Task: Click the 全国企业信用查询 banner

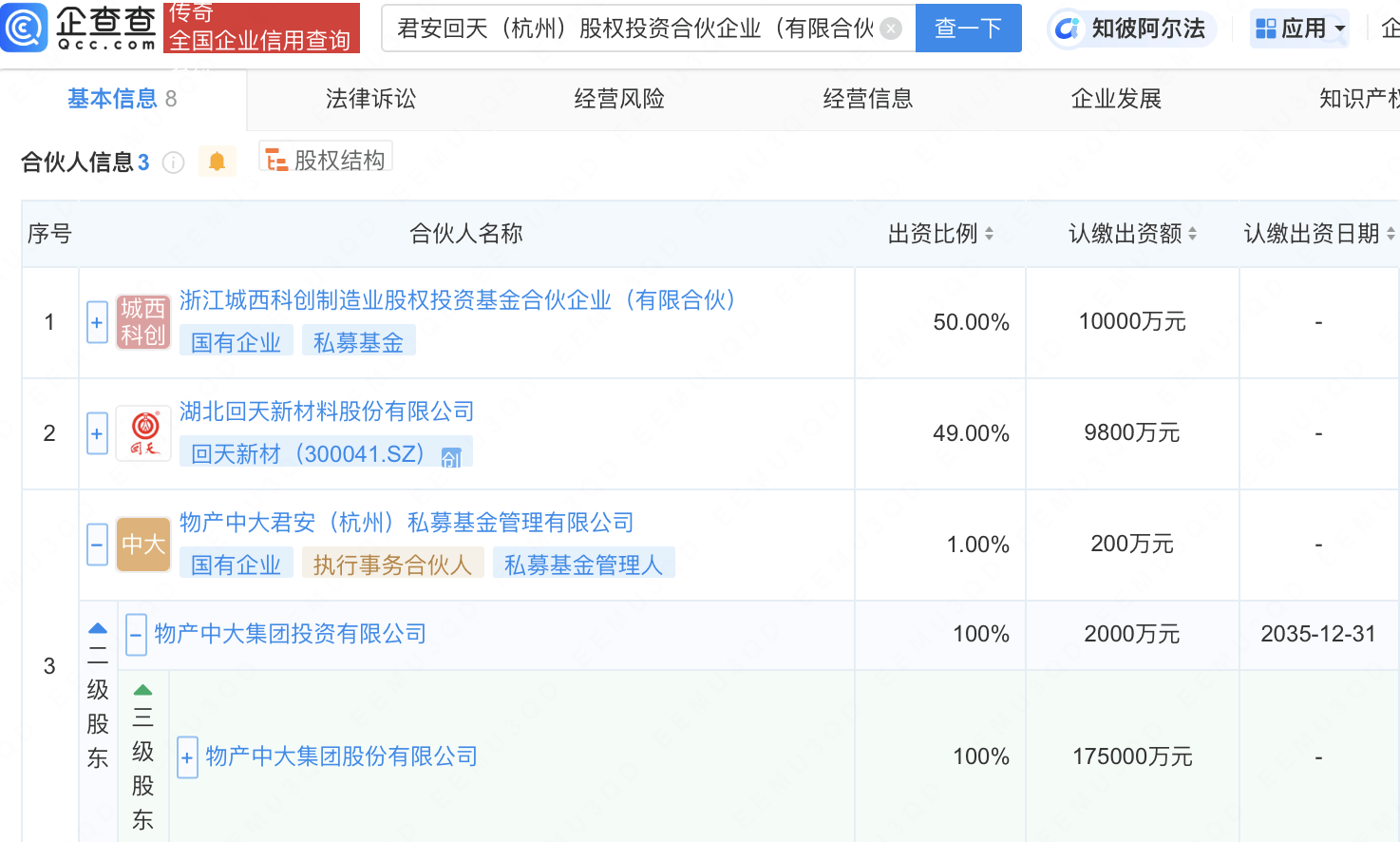Action: 261,28
